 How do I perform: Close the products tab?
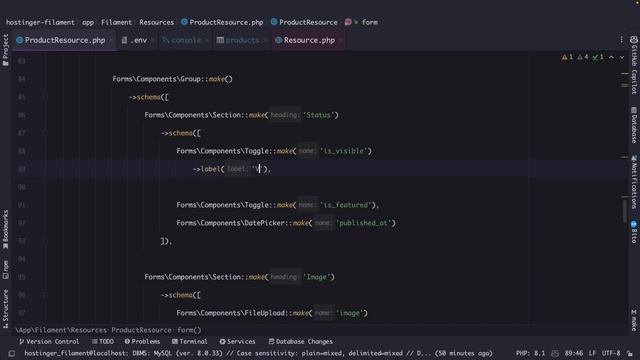265,40
